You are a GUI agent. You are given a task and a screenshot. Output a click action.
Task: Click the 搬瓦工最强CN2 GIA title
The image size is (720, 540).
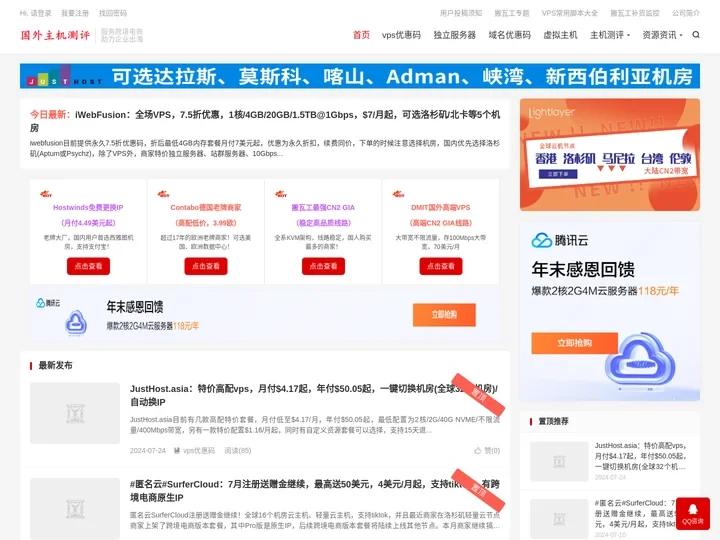click(x=323, y=208)
